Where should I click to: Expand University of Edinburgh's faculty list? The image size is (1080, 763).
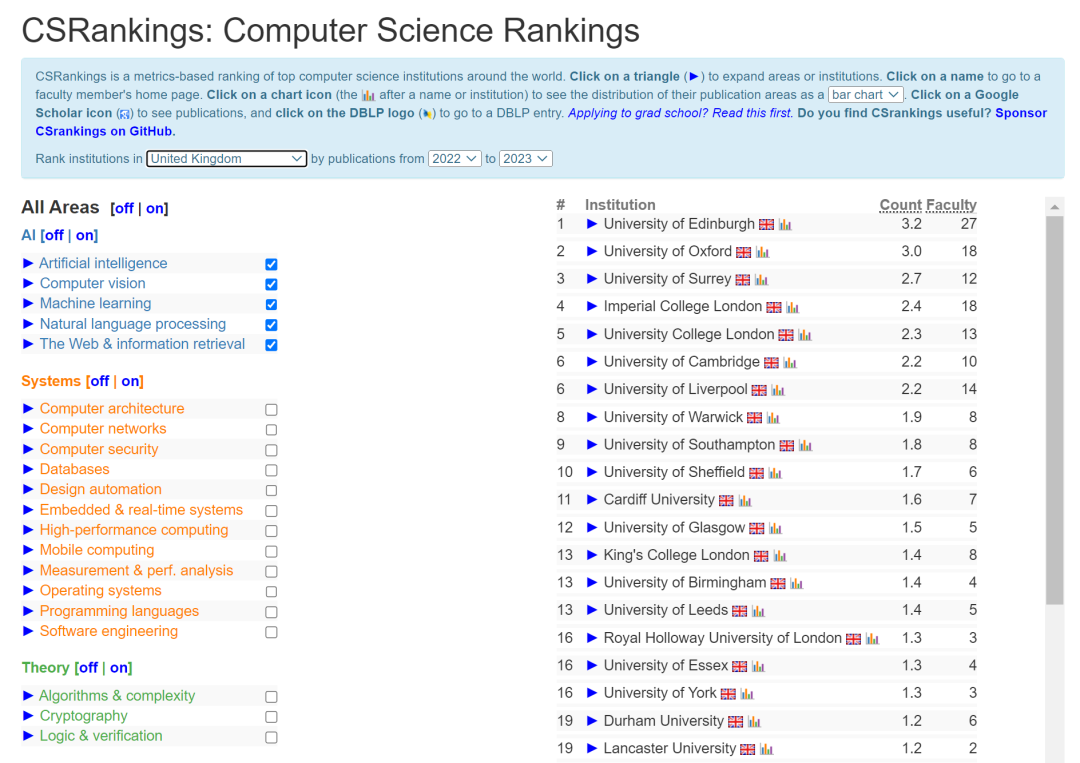pyautogui.click(x=593, y=224)
